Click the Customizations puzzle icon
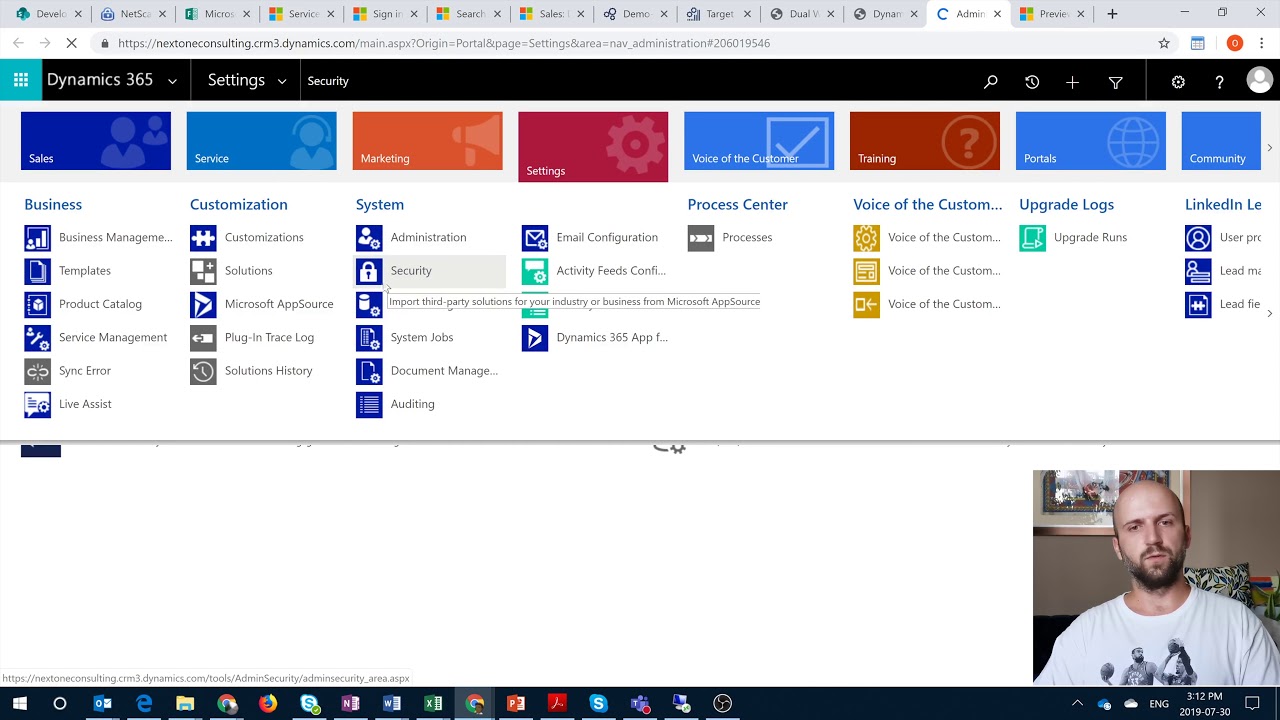This screenshot has width=1280, height=720. pyautogui.click(x=203, y=238)
